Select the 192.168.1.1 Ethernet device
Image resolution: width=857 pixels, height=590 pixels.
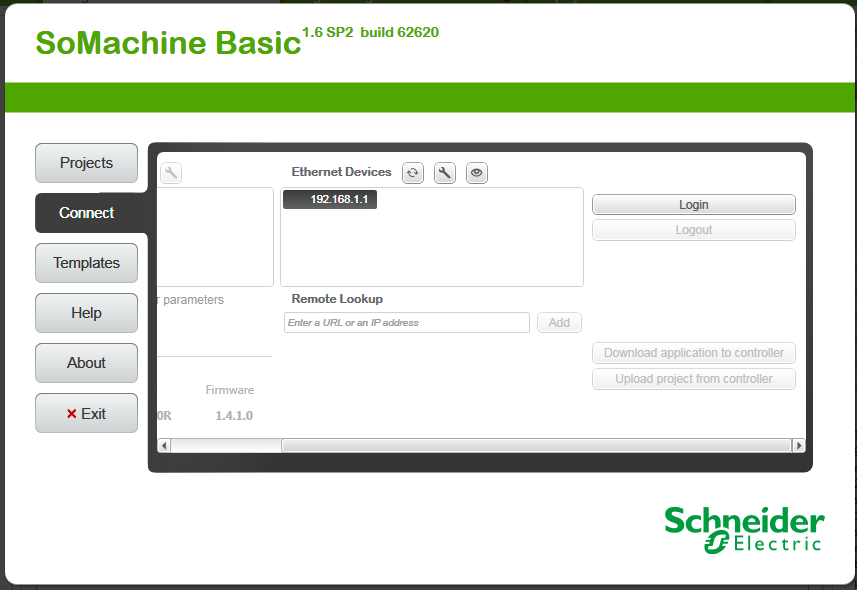point(329,199)
